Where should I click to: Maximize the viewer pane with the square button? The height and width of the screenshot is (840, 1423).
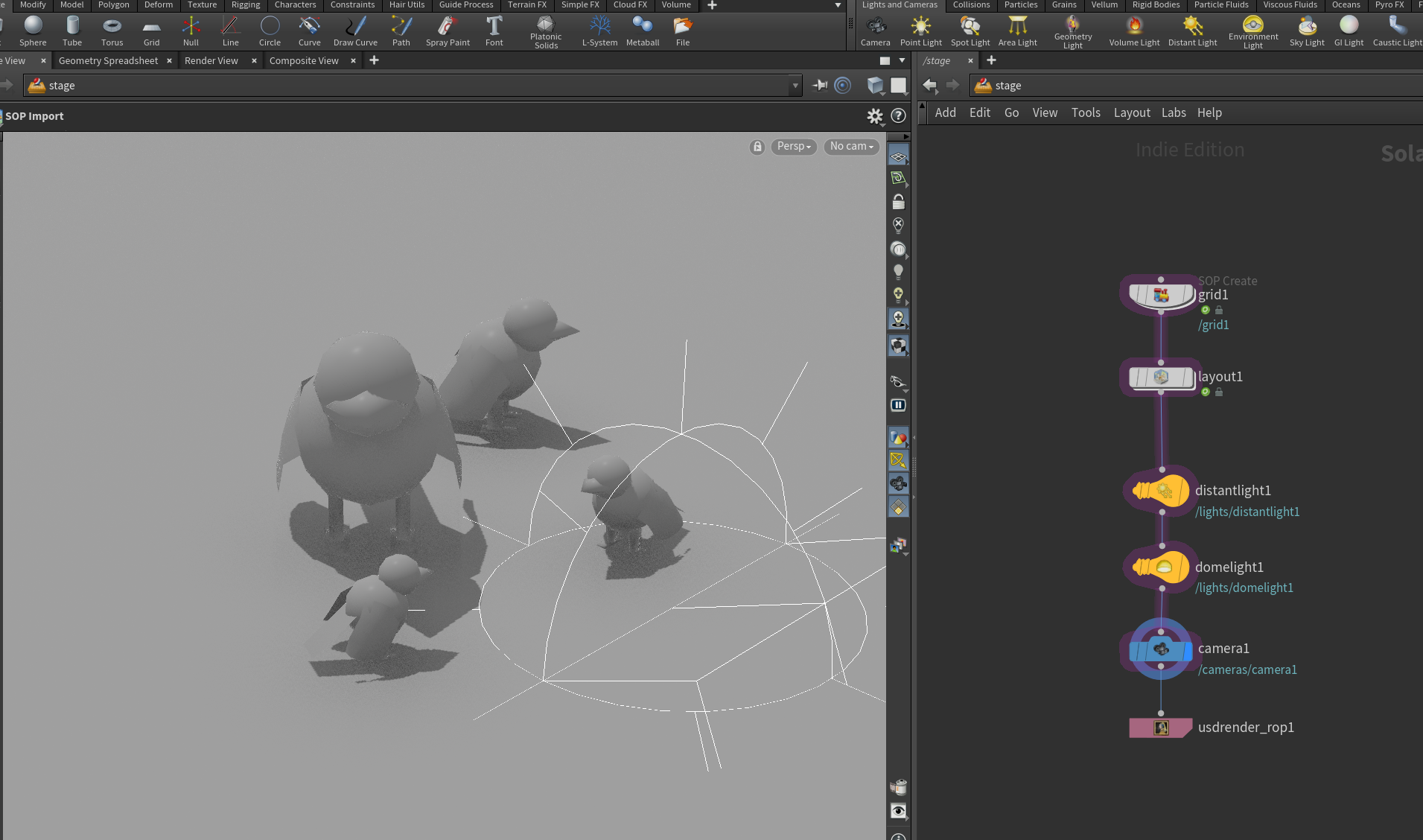tap(885, 60)
